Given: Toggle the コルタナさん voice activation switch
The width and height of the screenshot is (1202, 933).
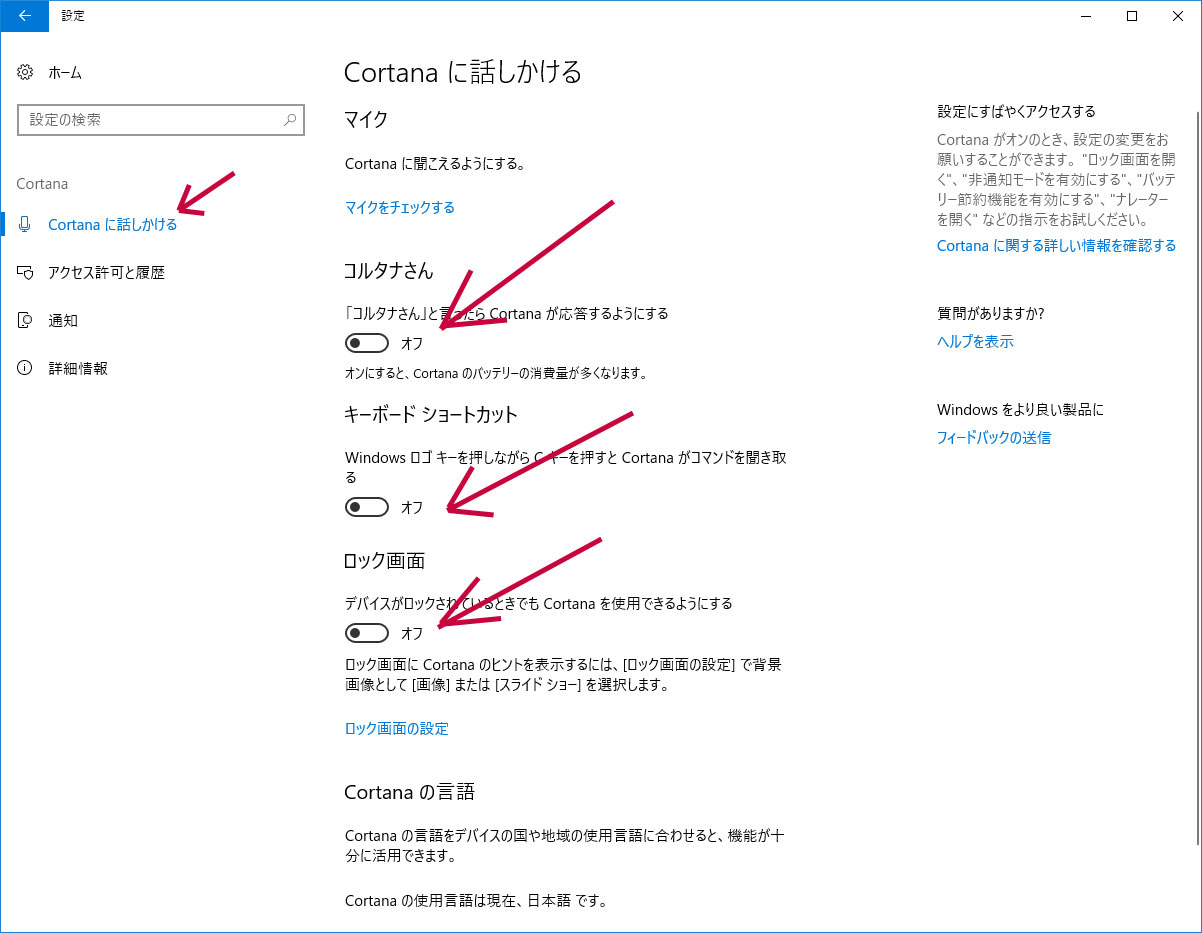Looking at the screenshot, I should point(366,343).
